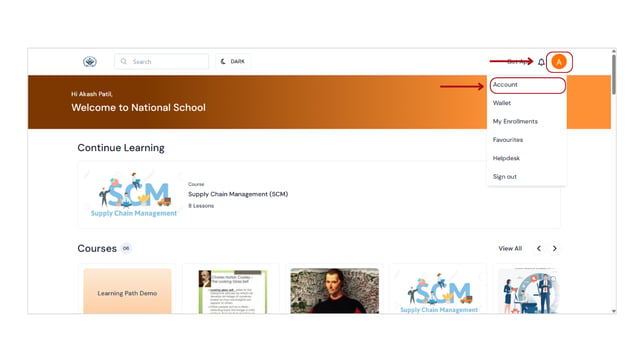Image resolution: width=644 pixels, height=362 pixels.
Task: Open Favourites menu entry
Action: pos(508,140)
